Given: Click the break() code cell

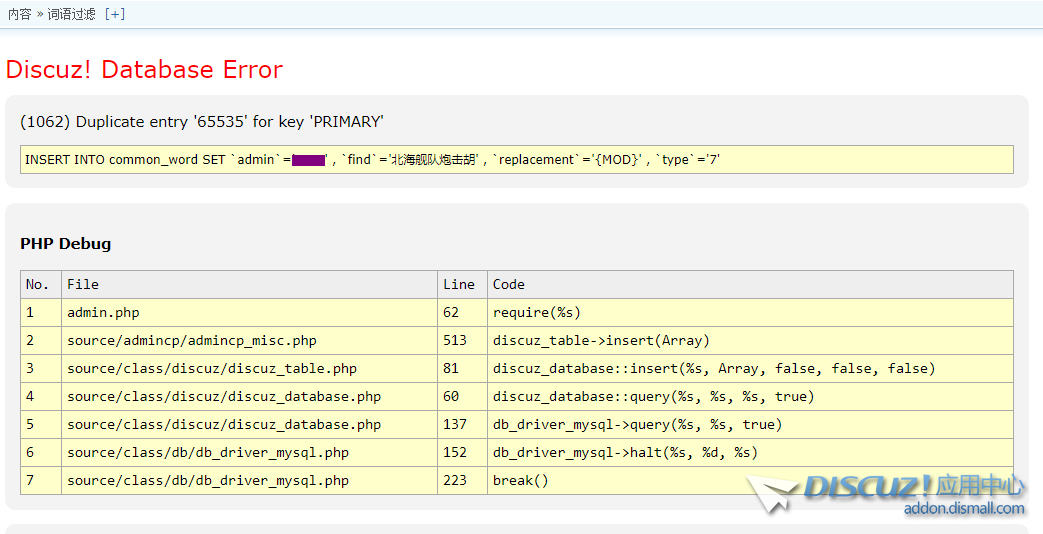Looking at the screenshot, I should (750, 480).
